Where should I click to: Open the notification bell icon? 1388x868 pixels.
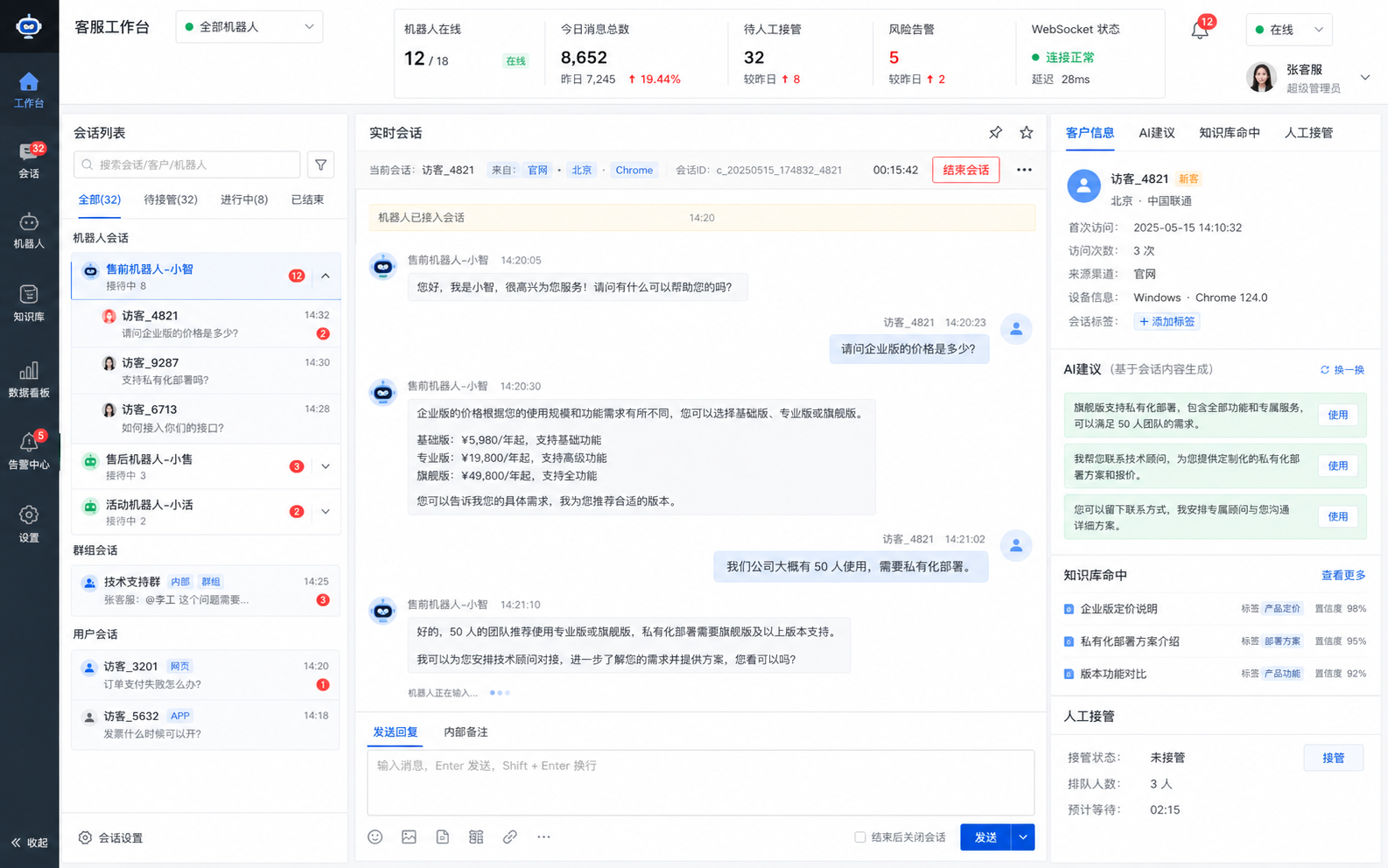pyautogui.click(x=1200, y=30)
